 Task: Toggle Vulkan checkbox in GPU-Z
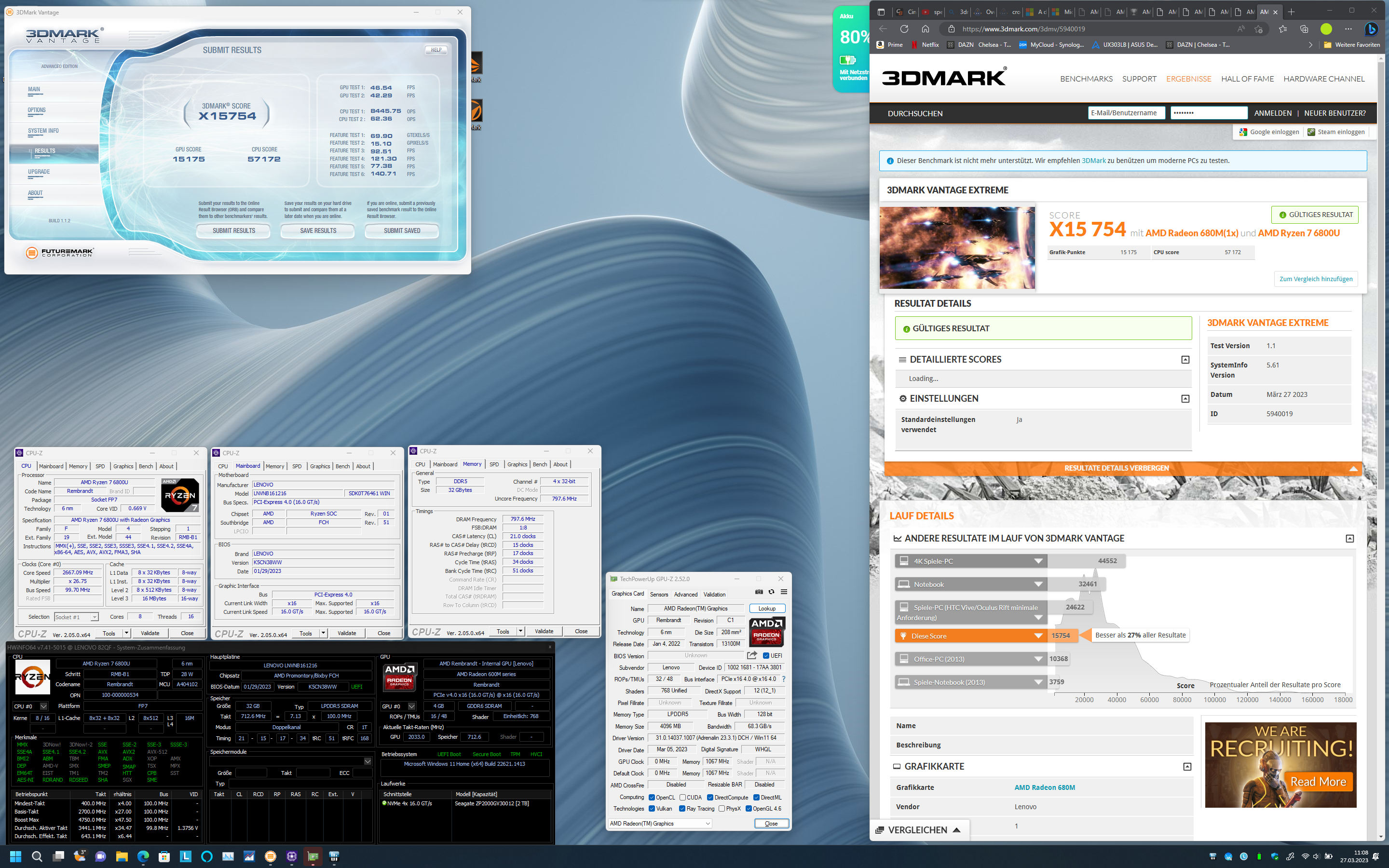click(652, 809)
